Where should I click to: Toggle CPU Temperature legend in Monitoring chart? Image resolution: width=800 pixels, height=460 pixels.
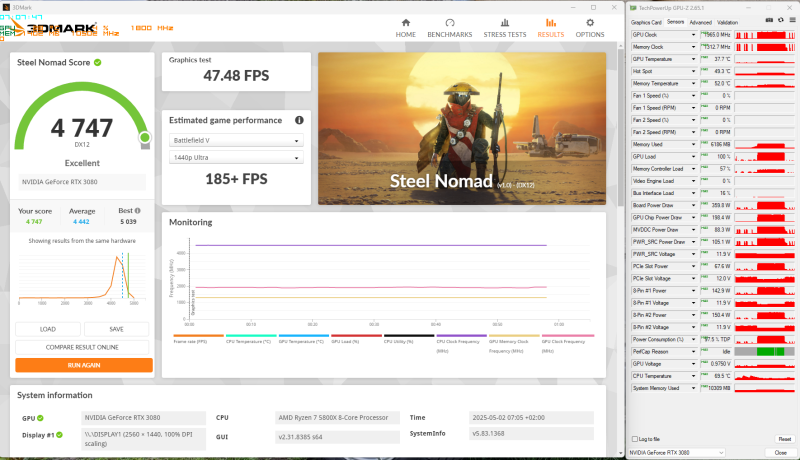(251, 339)
